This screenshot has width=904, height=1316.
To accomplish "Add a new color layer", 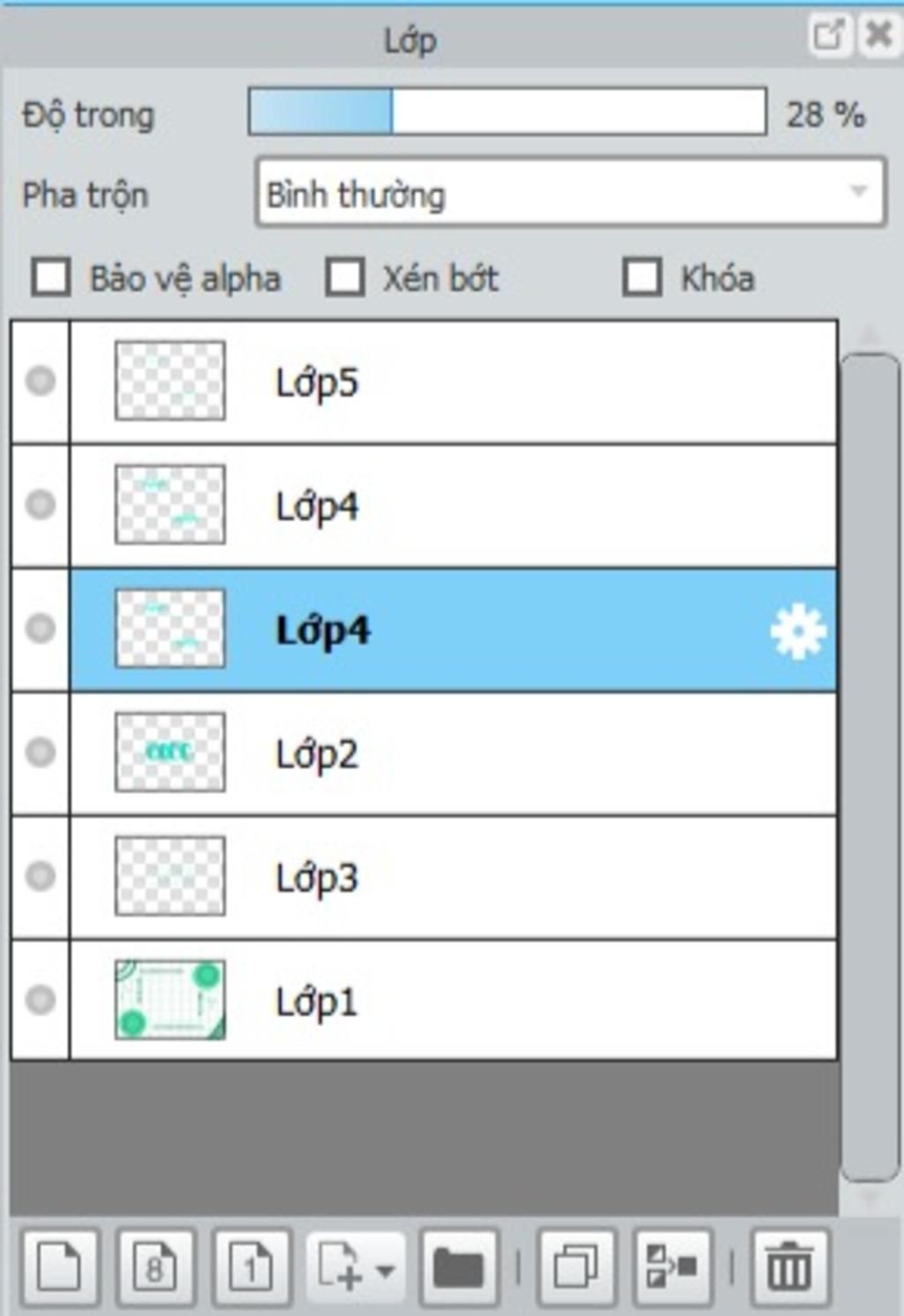I will (x=60, y=1267).
